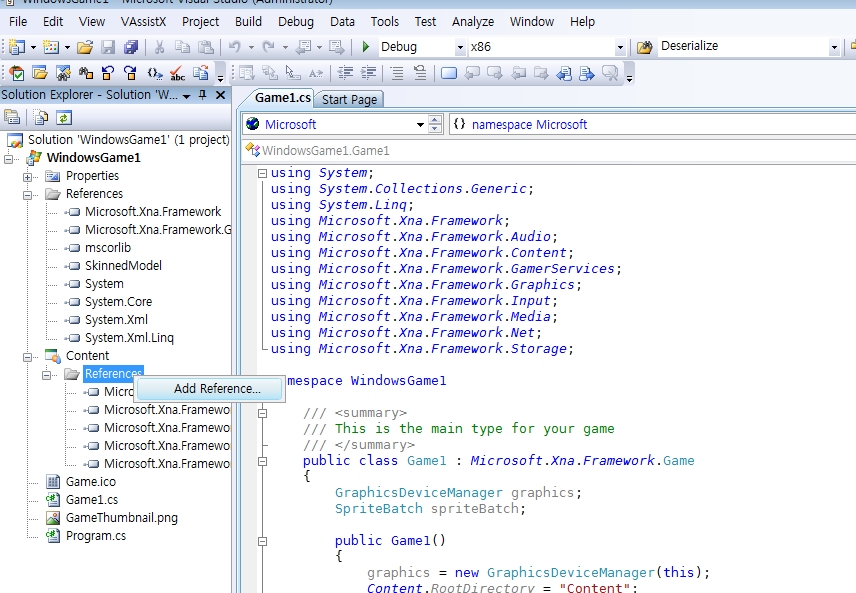
Task: Open the Deserialize find combo box
Action: coord(834,48)
